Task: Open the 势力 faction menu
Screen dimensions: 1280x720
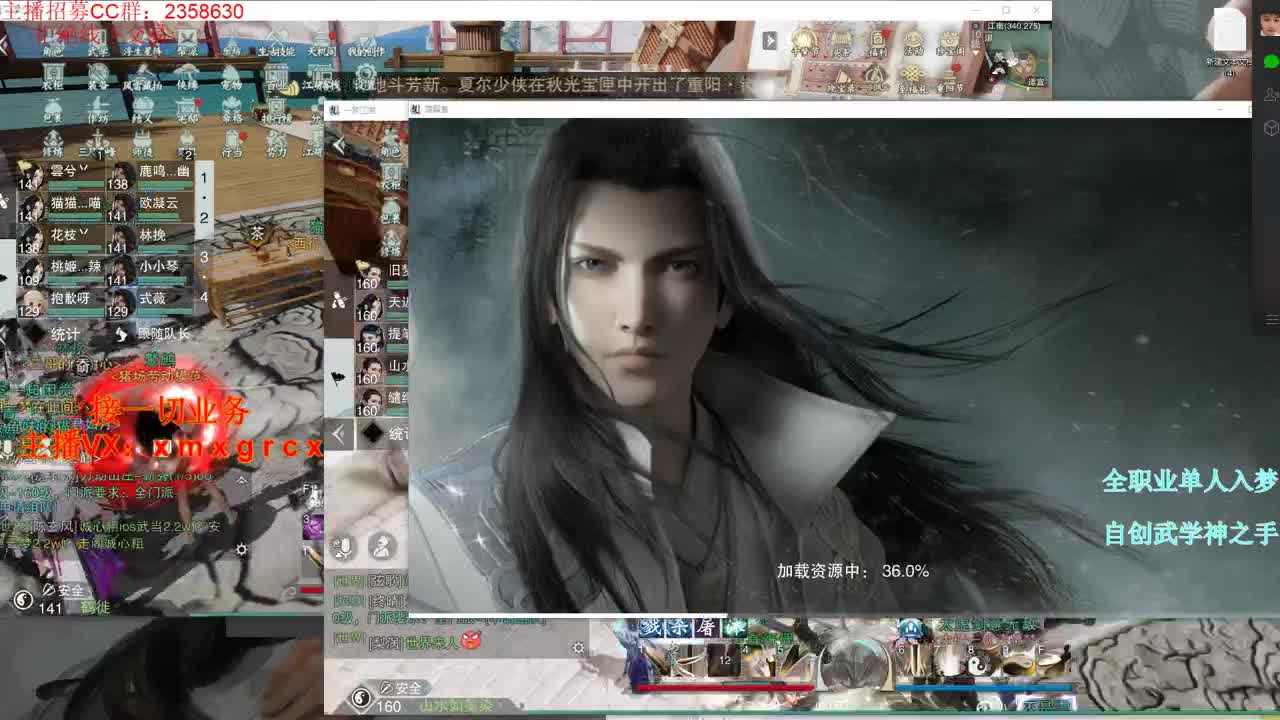Action: tap(276, 143)
